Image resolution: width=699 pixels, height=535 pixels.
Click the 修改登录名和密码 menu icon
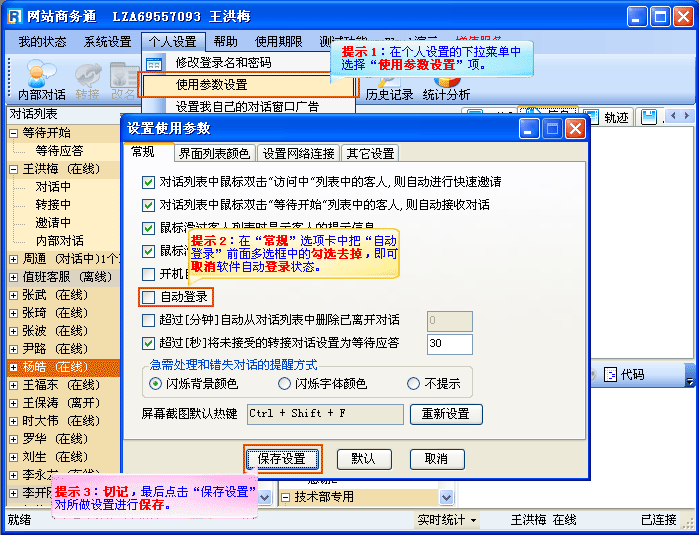click(x=155, y=63)
